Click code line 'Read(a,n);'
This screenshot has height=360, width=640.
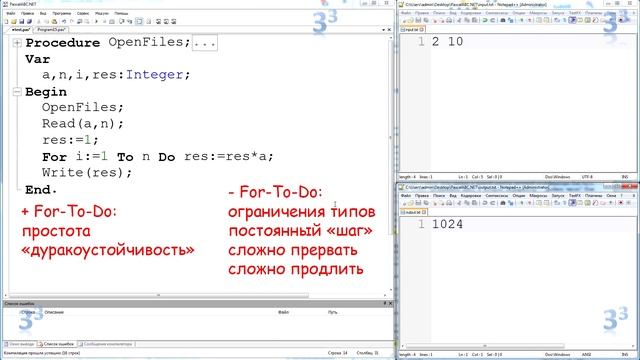[82, 124]
